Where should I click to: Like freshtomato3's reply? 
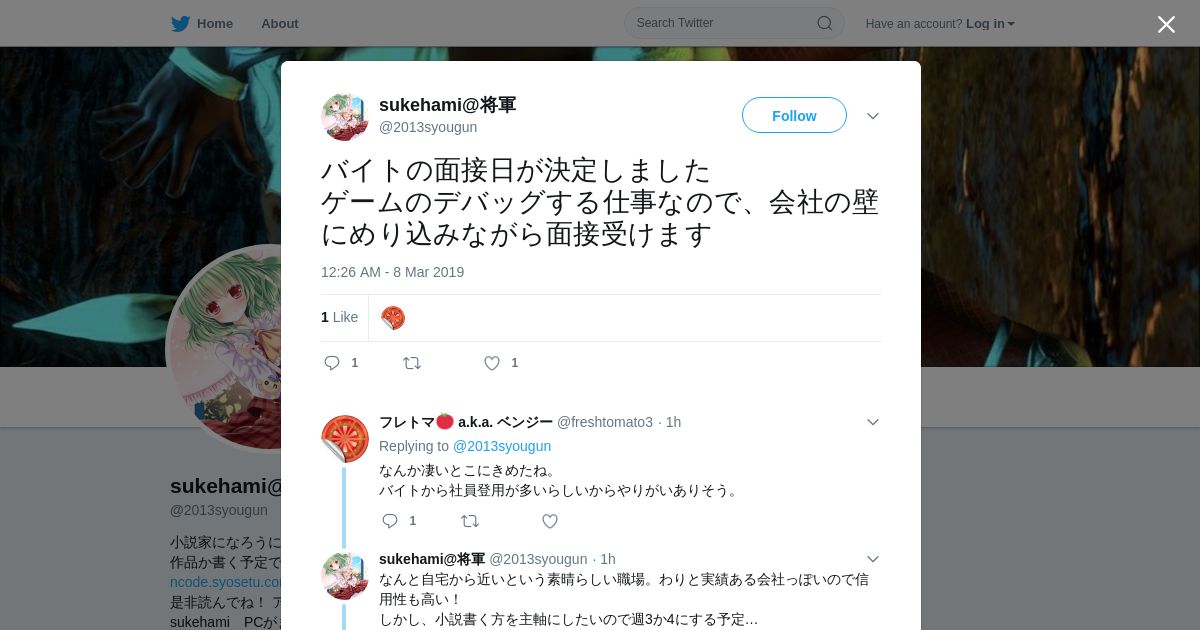(x=550, y=521)
